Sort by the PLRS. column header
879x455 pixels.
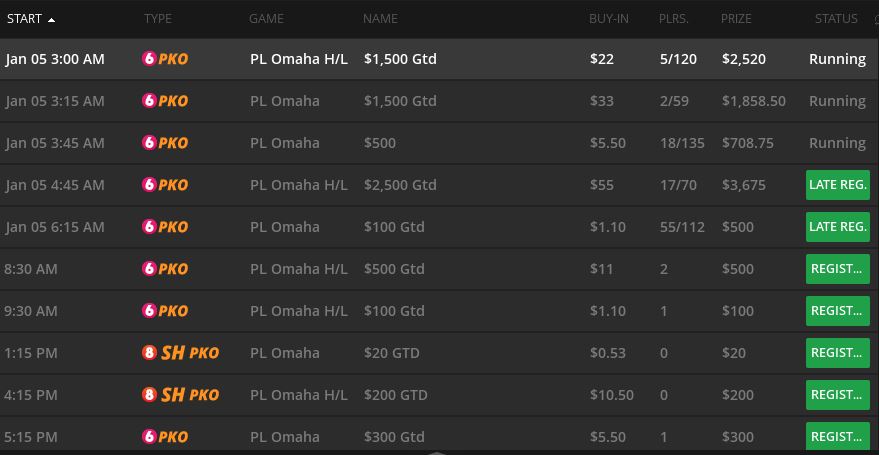coord(674,18)
